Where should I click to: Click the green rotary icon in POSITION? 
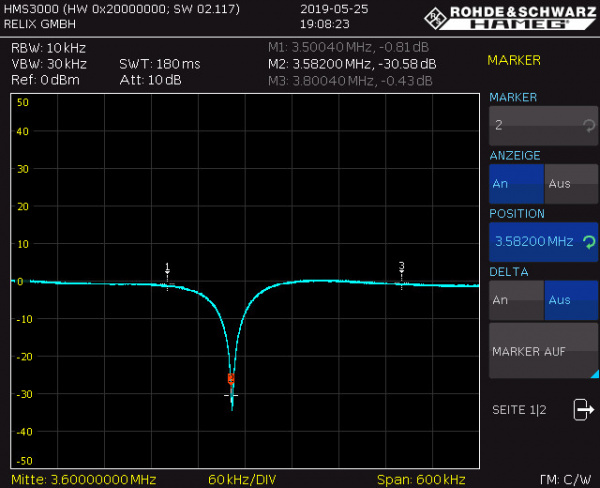point(589,242)
